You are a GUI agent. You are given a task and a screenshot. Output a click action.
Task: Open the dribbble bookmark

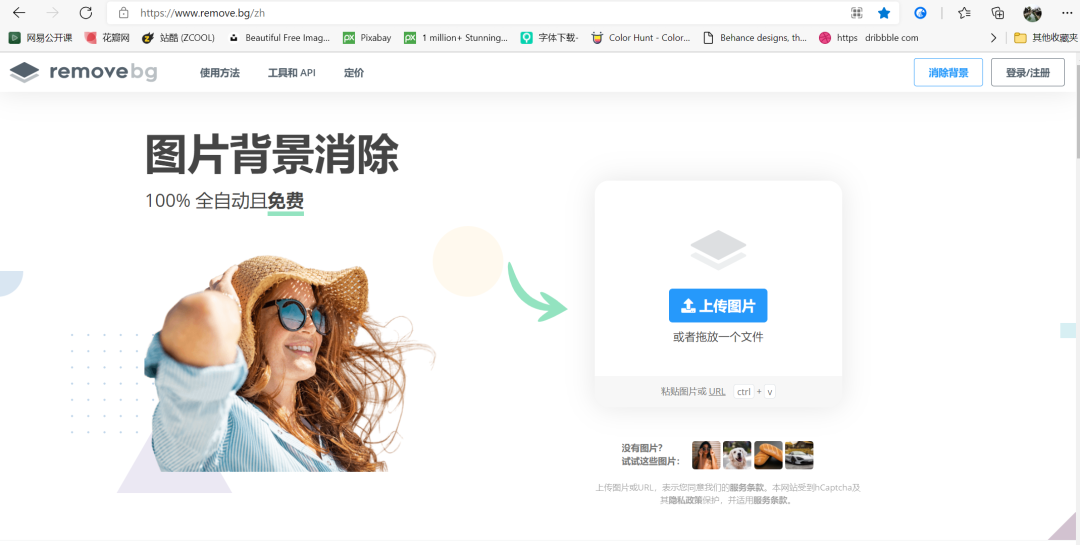869,38
